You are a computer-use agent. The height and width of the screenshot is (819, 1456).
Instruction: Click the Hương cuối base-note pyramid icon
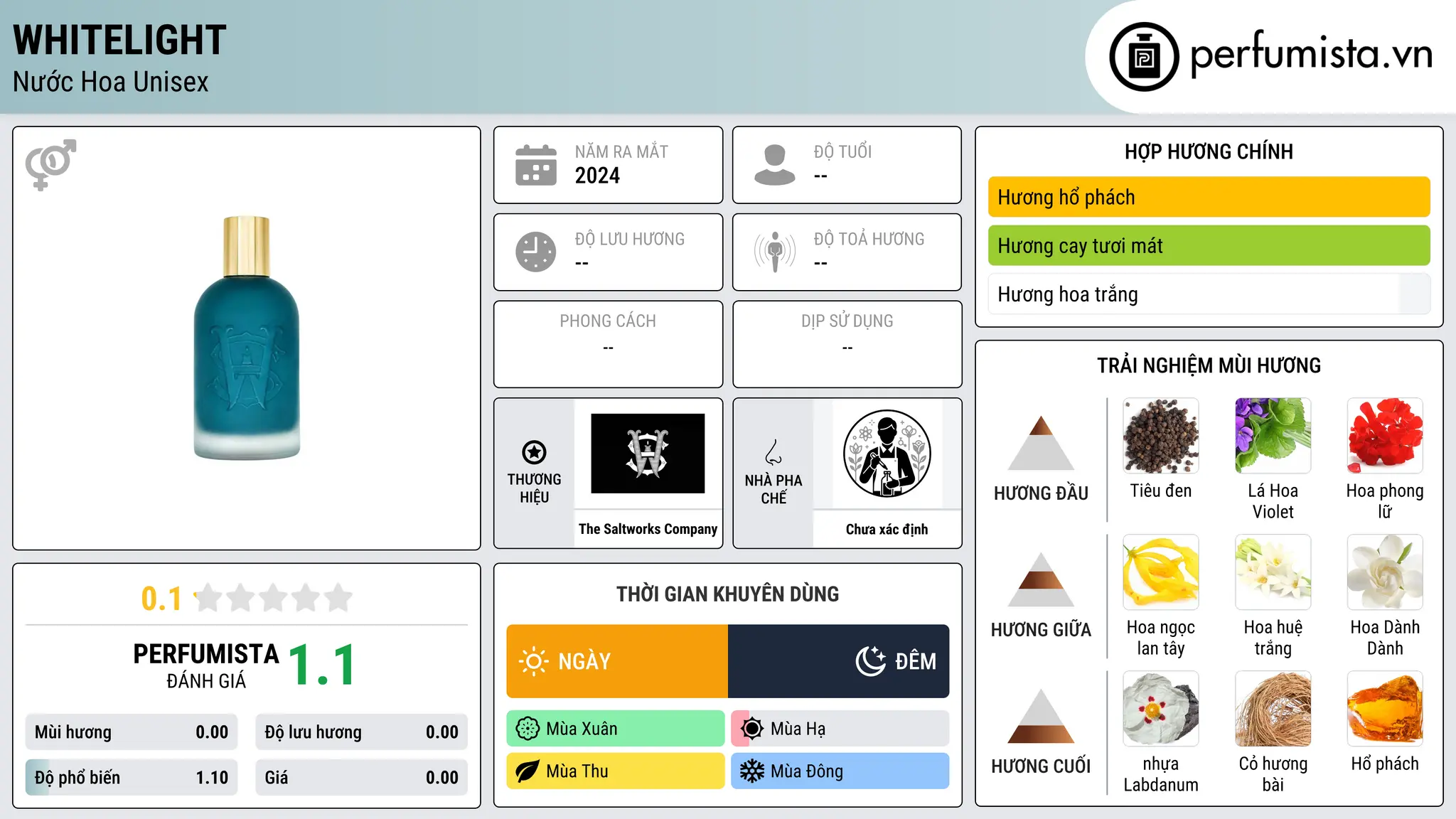[x=1041, y=716]
